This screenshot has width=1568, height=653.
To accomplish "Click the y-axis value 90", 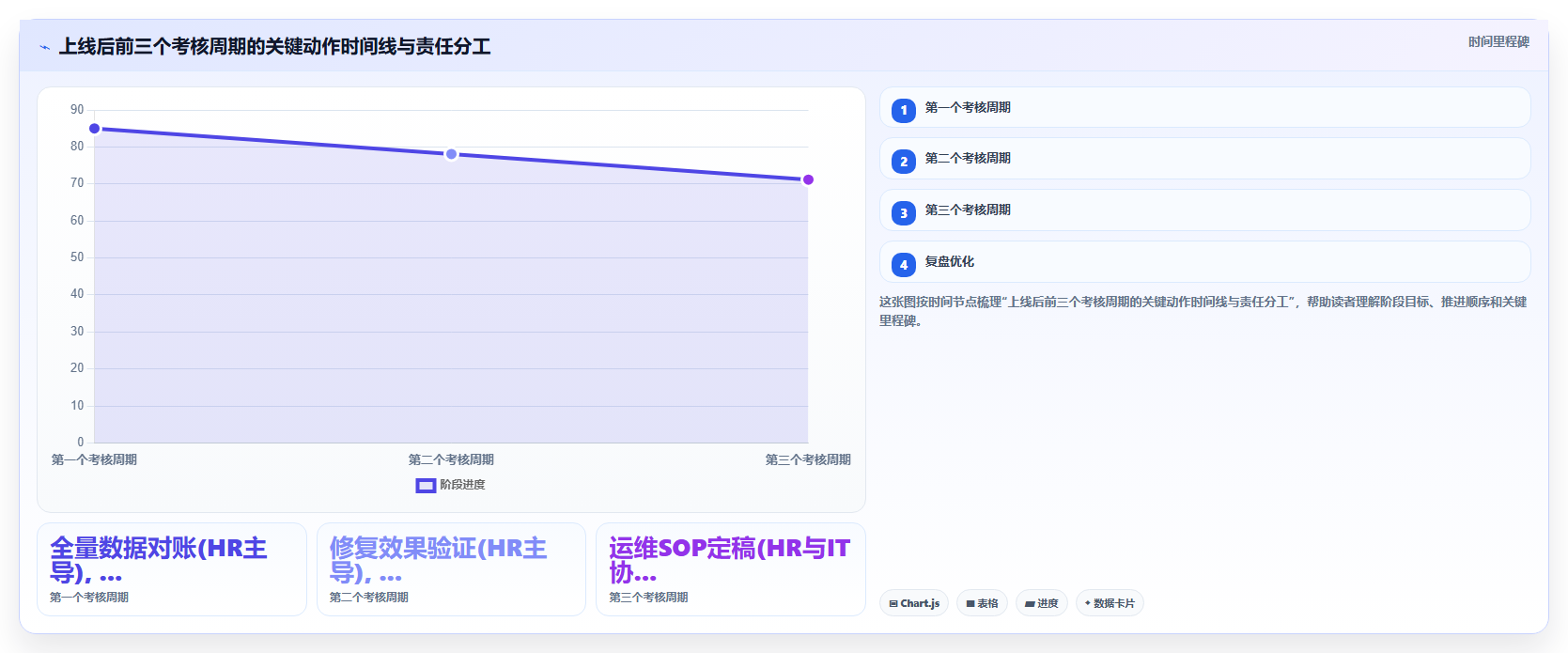I will tap(77, 110).
